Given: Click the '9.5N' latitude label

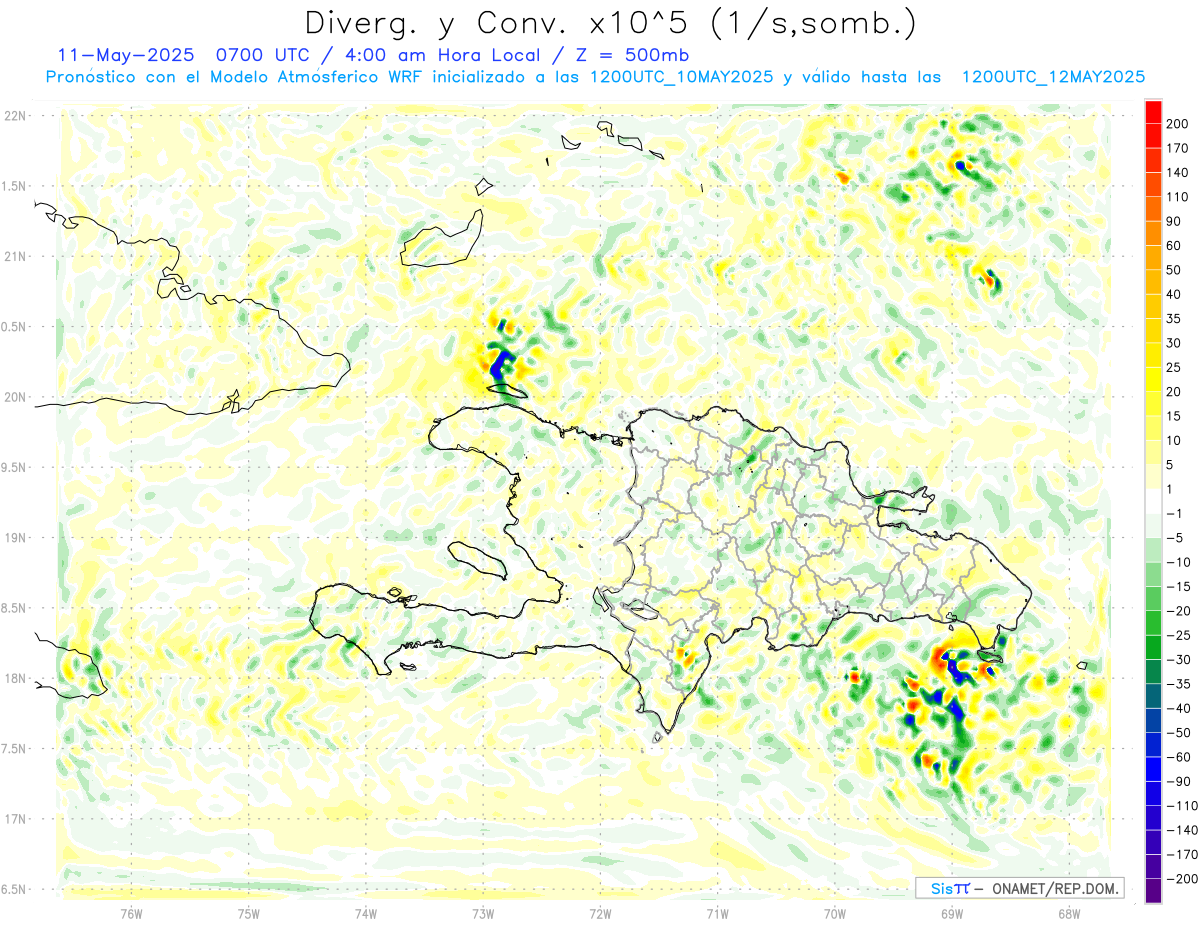Looking at the screenshot, I should click(x=15, y=467).
